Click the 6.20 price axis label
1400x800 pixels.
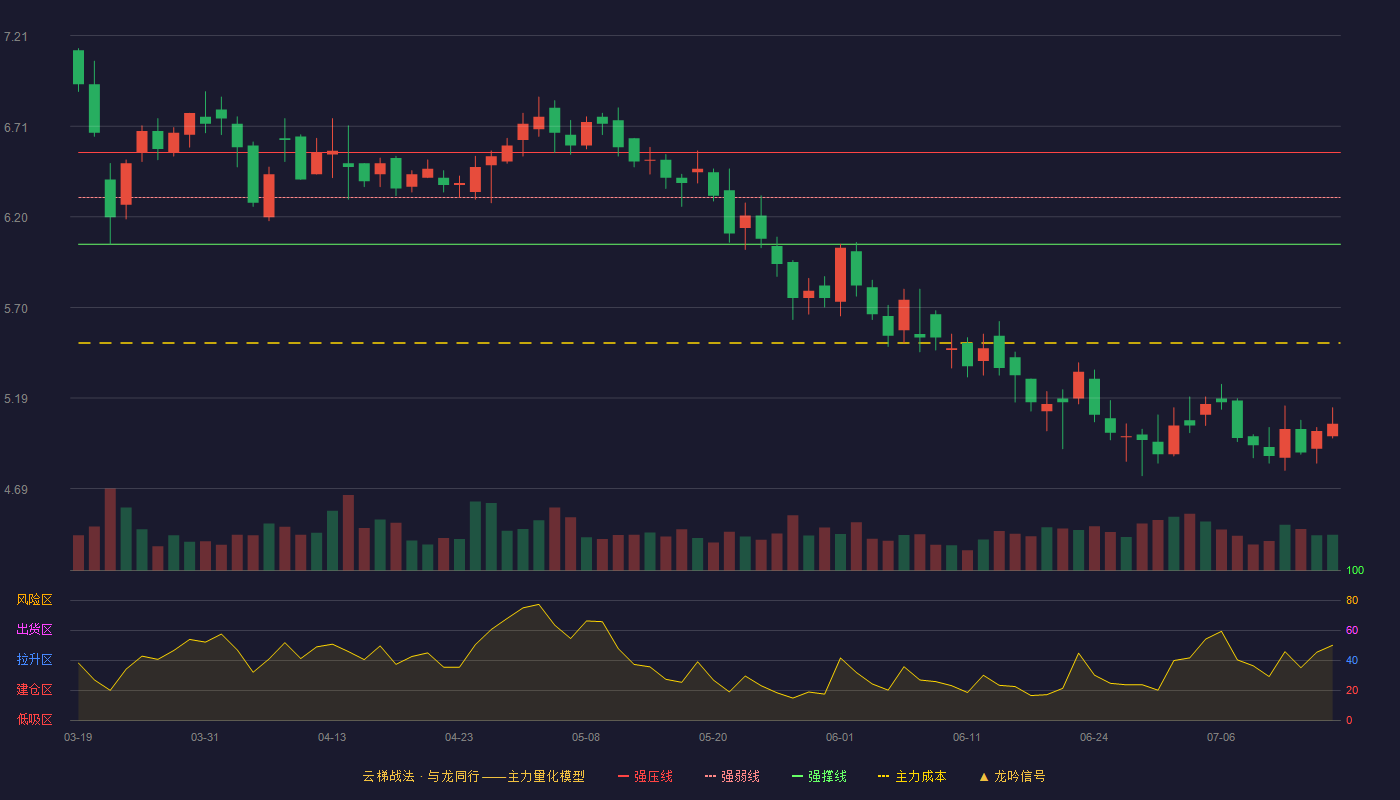pyautogui.click(x=16, y=217)
